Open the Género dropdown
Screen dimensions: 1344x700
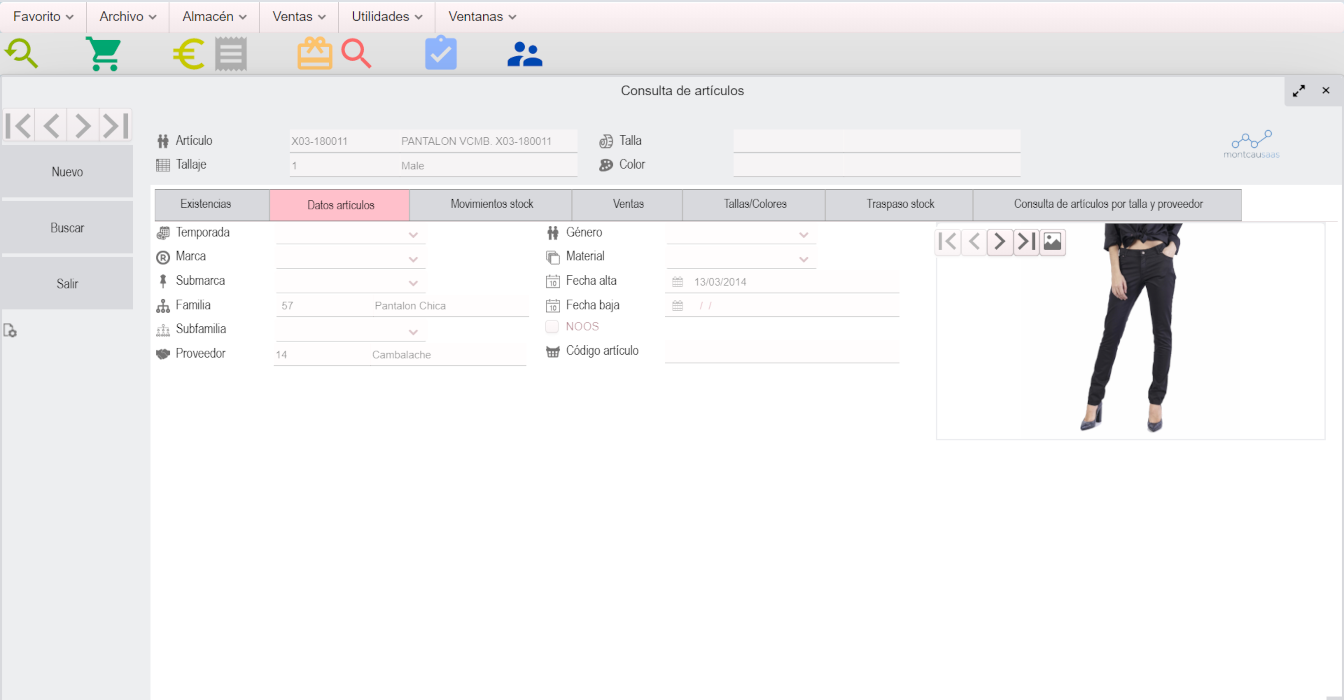pyautogui.click(x=803, y=235)
